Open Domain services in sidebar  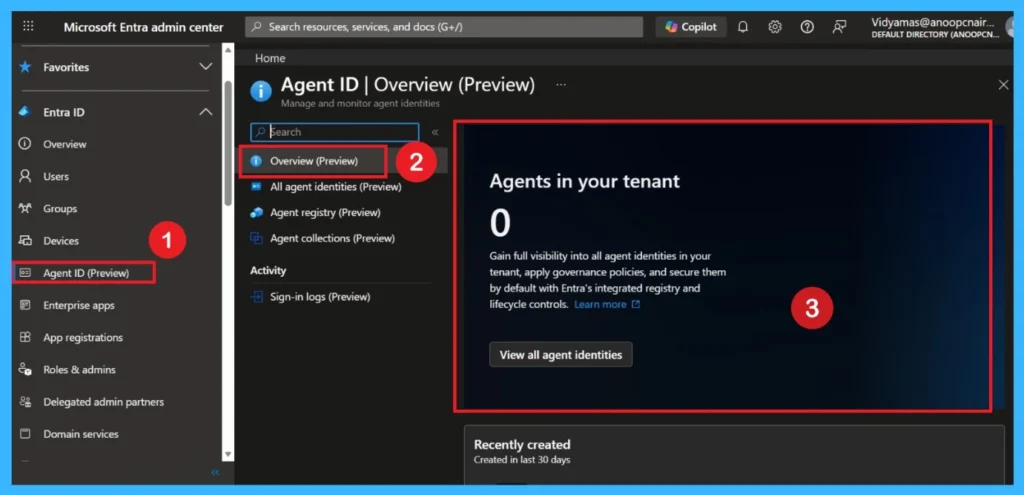tap(81, 434)
